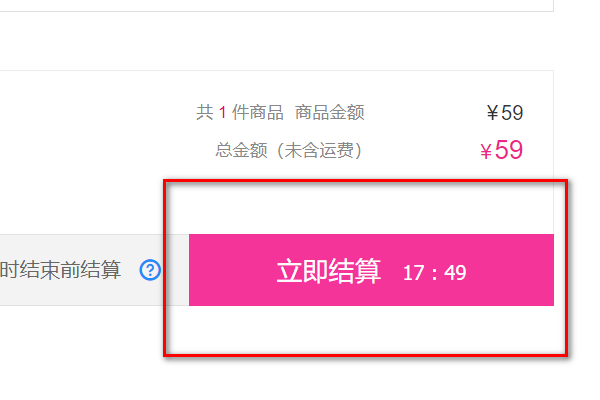Click the 立即结算 text inside the button
Screen dimensions: 600x400
(x=329, y=271)
